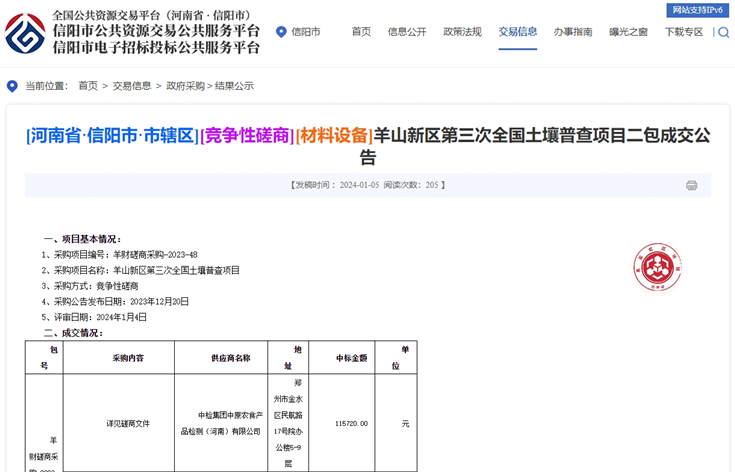Click the 发稿时间 2024-01-05 text
The height and width of the screenshot is (472, 735).
(x=335, y=185)
